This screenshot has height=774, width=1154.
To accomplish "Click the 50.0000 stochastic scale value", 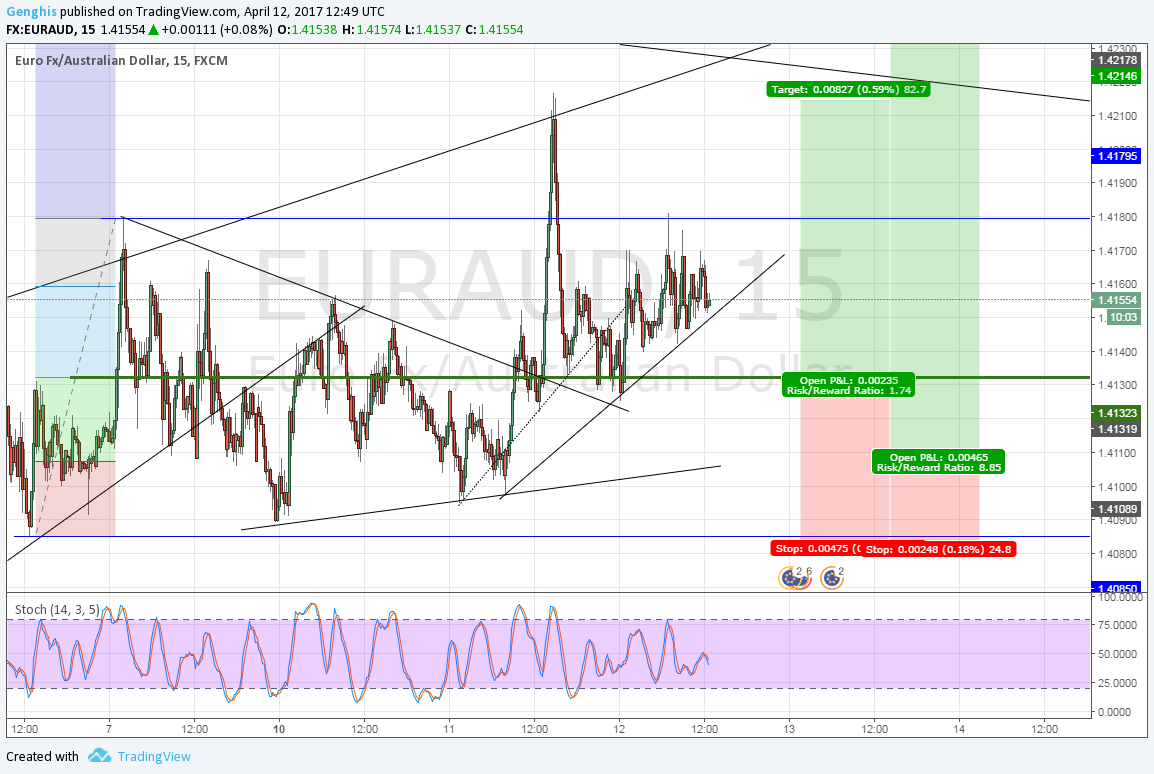I will (x=1116, y=653).
